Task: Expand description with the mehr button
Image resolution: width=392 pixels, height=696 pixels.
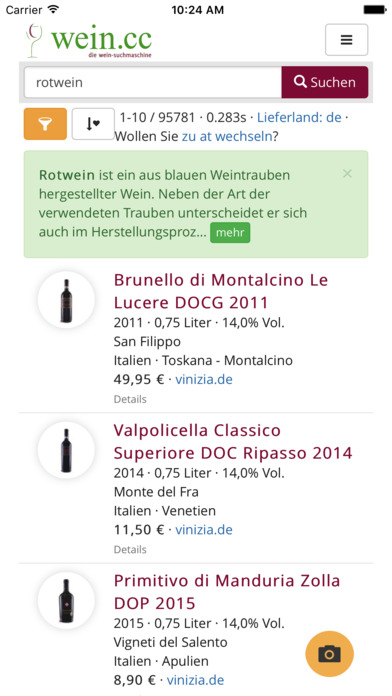Action: [230, 233]
